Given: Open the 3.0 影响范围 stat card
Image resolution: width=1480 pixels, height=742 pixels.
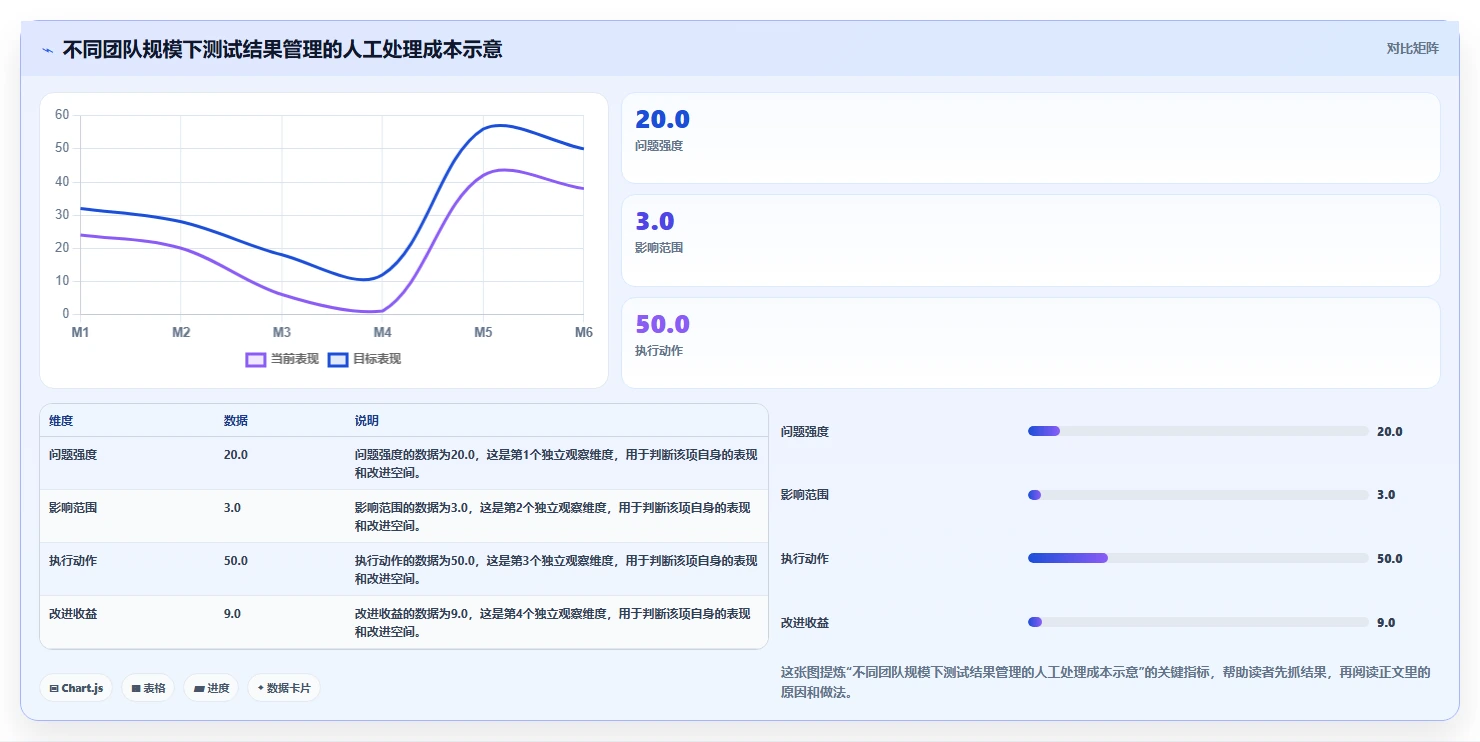Looking at the screenshot, I should 1031,241.
